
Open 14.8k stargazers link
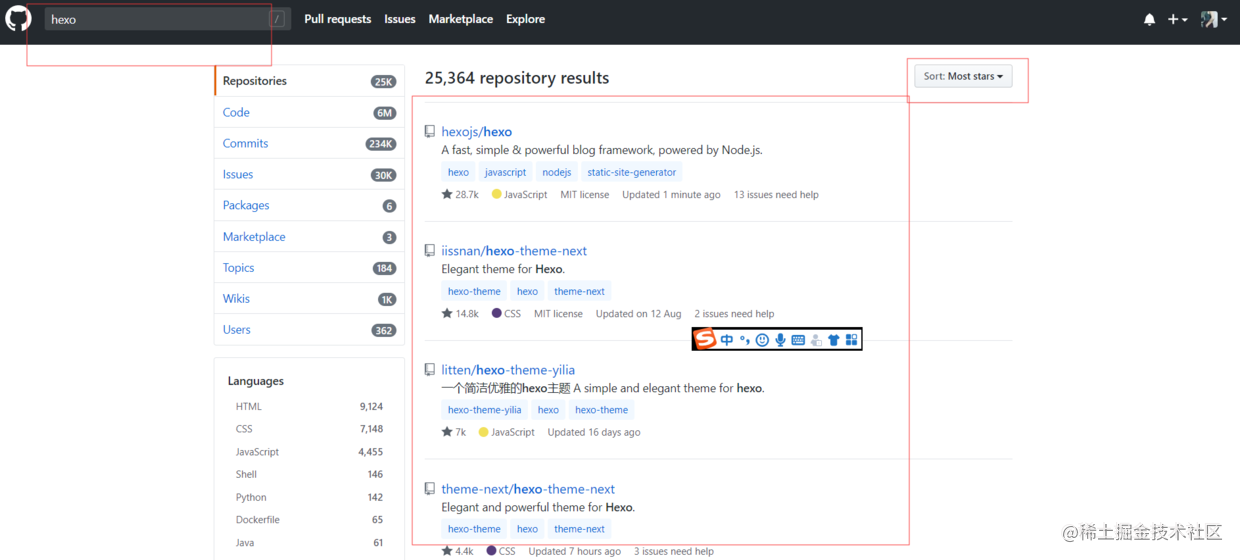click(460, 314)
